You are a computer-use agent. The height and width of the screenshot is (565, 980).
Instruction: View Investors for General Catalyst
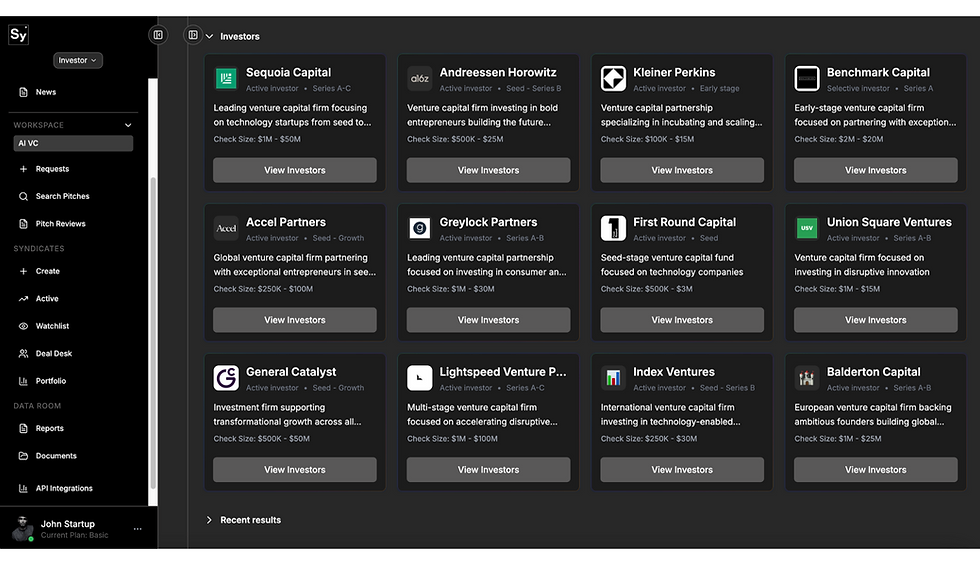point(295,469)
